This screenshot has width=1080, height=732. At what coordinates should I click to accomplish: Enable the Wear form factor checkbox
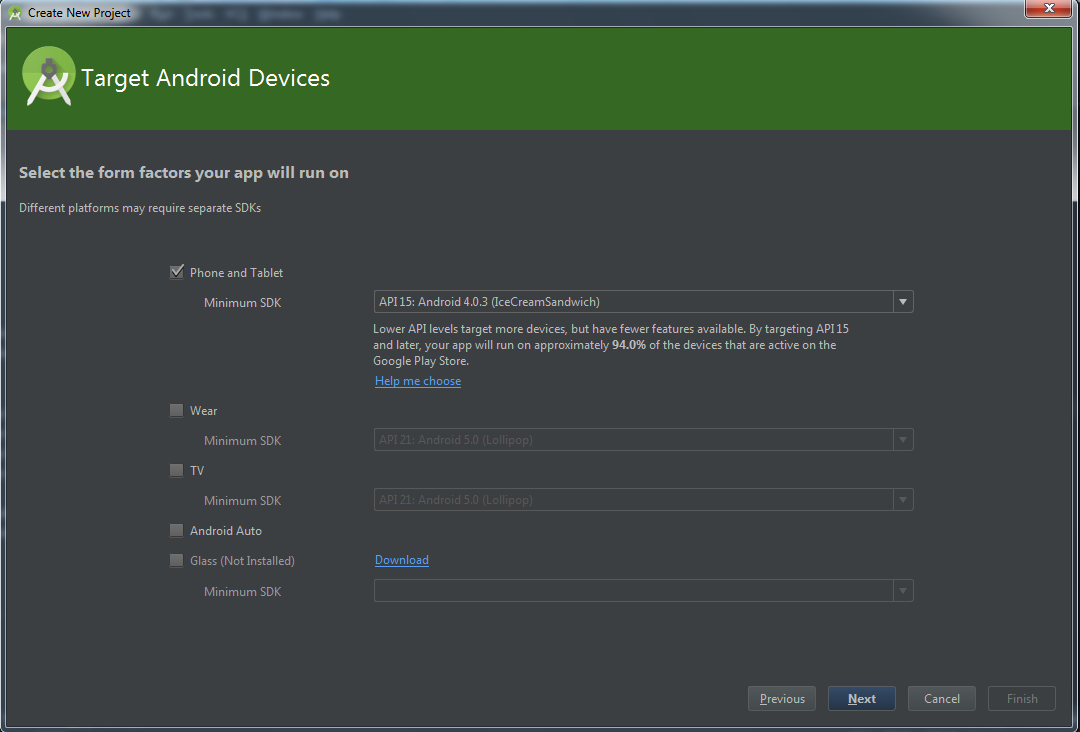tap(176, 410)
